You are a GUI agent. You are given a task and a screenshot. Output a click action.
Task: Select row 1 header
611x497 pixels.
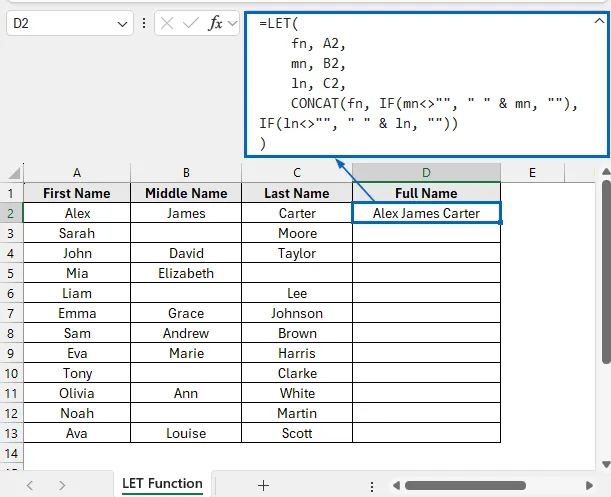pyautogui.click(x=11, y=193)
